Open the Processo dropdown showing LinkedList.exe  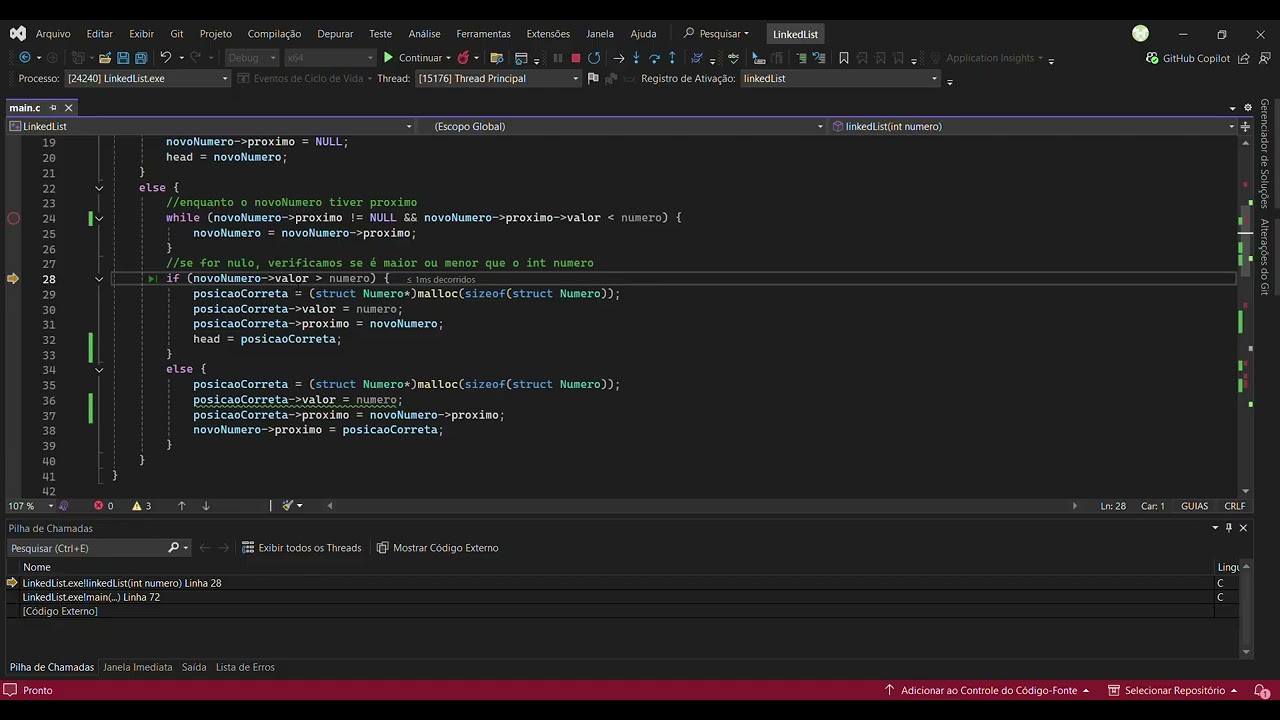coord(147,78)
